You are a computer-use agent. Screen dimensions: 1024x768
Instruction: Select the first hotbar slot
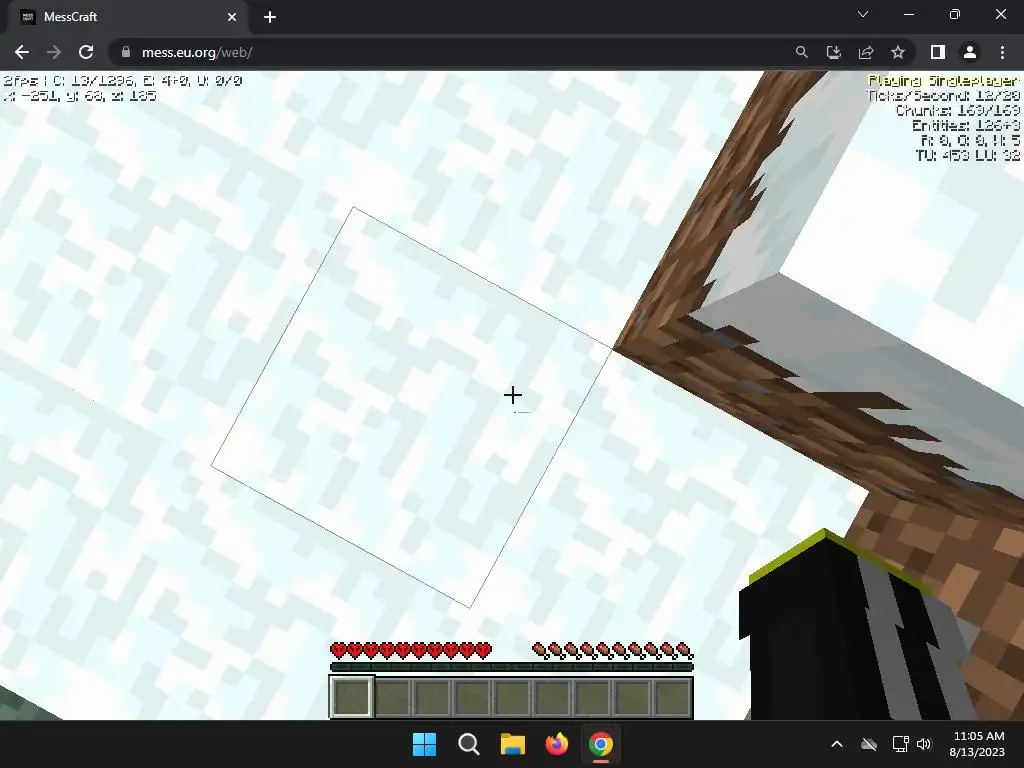tap(352, 697)
